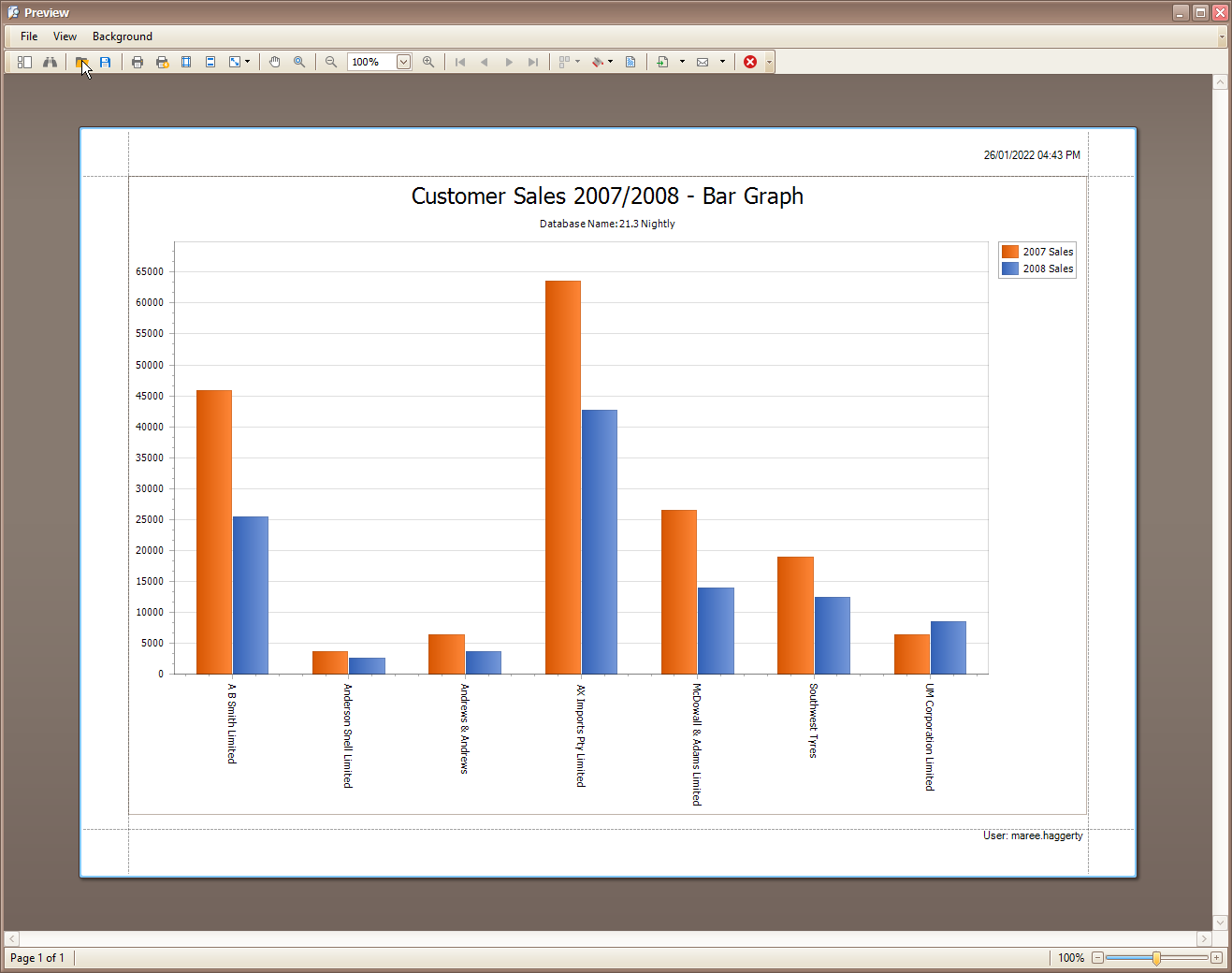This screenshot has height=973, width=1232.
Task: Toggle the Document Map panel icon
Action: point(25,62)
